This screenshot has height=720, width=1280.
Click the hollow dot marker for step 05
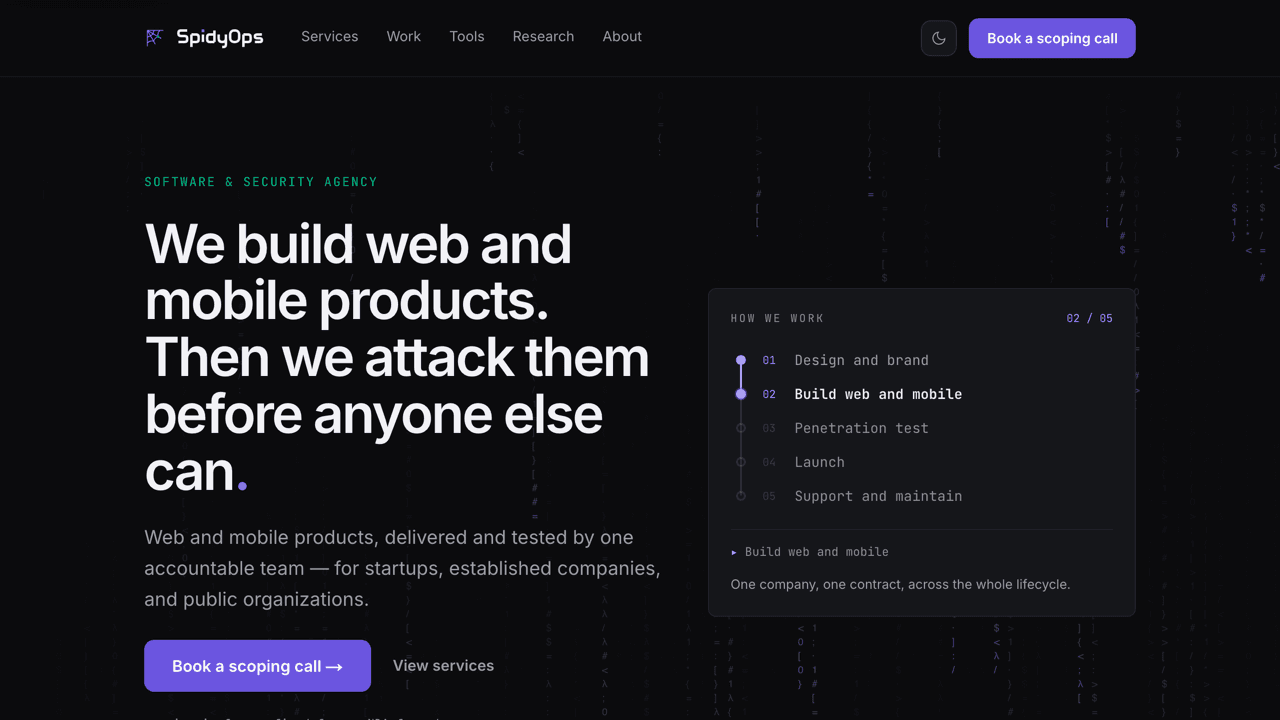[741, 496]
